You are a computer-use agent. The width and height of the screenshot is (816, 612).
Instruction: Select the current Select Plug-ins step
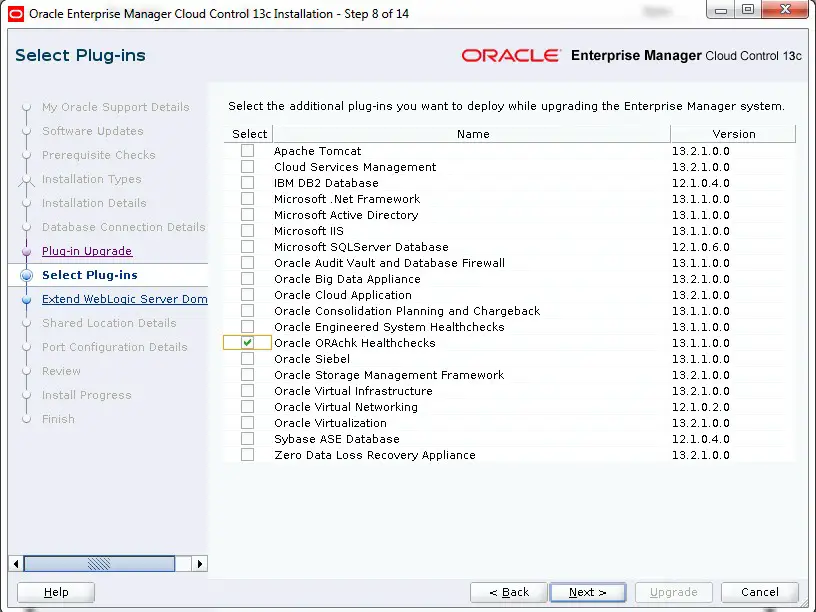pyautogui.click(x=90, y=275)
